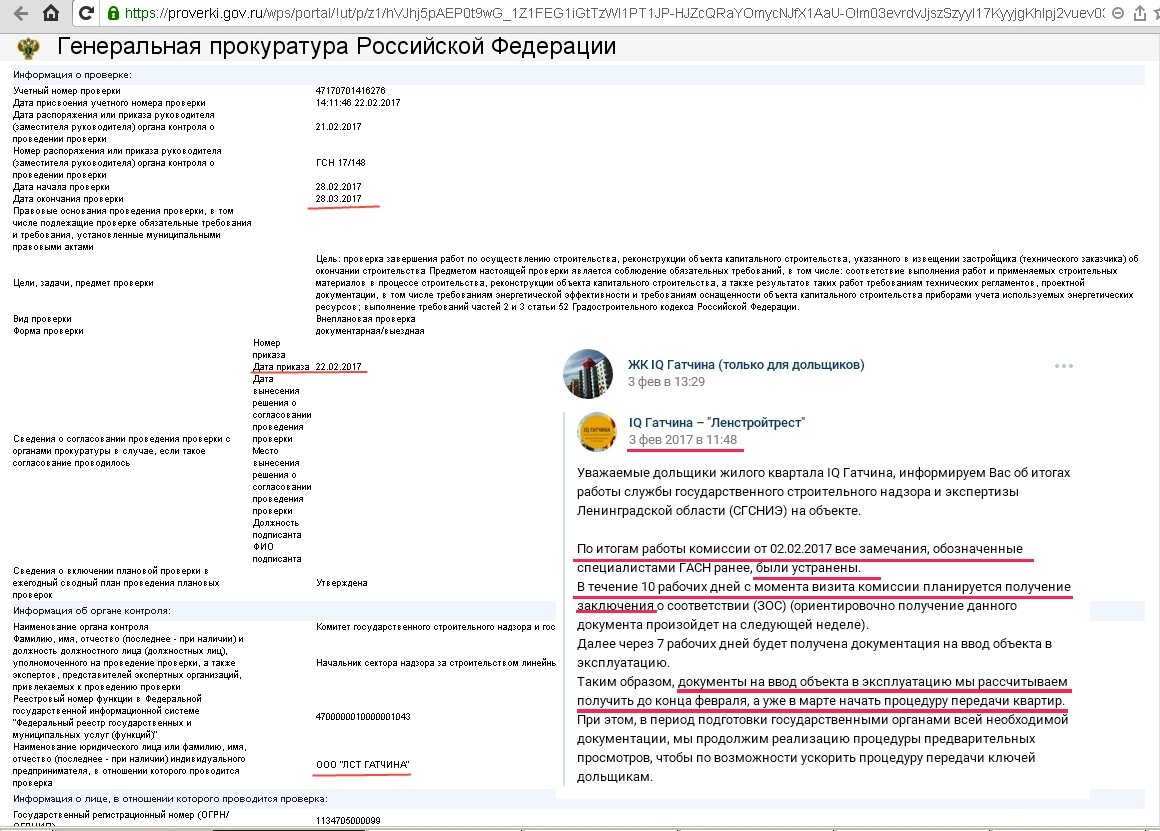Open the ЖК IQ Гатчина group link
This screenshot has width=1160, height=831.
(x=746, y=365)
